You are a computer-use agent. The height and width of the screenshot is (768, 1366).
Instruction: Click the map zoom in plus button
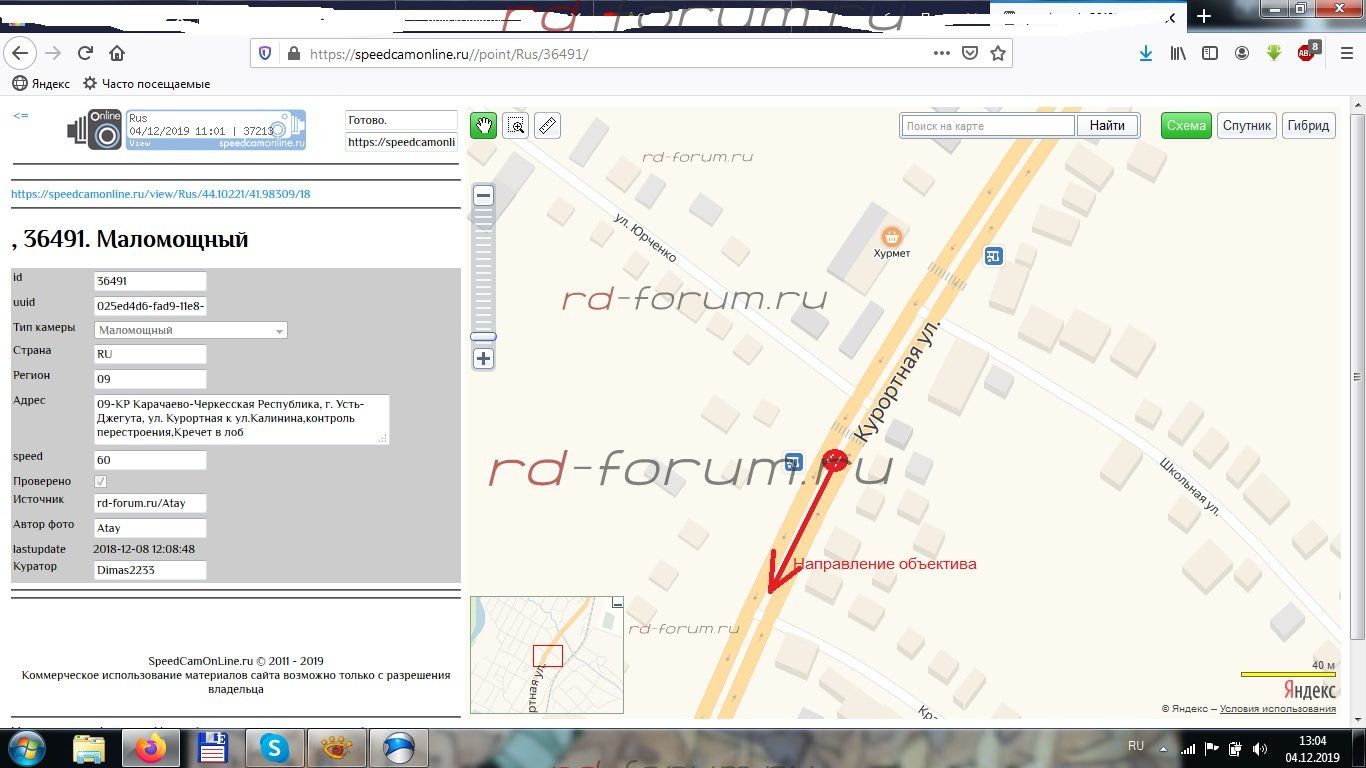[x=483, y=358]
